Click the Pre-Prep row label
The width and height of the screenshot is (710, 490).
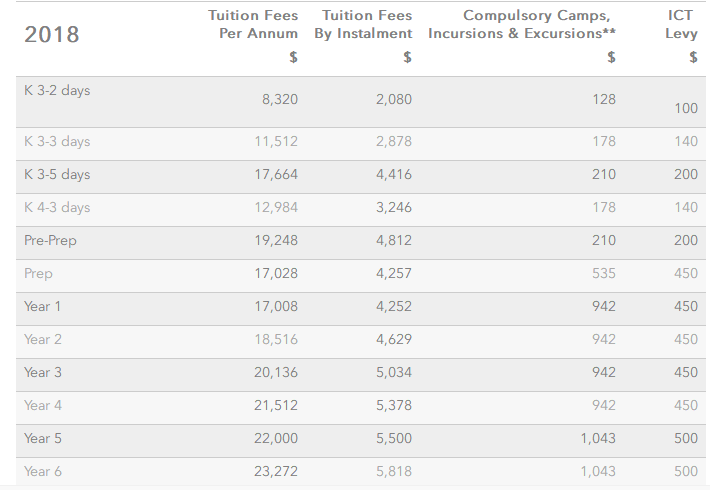[x=50, y=241]
